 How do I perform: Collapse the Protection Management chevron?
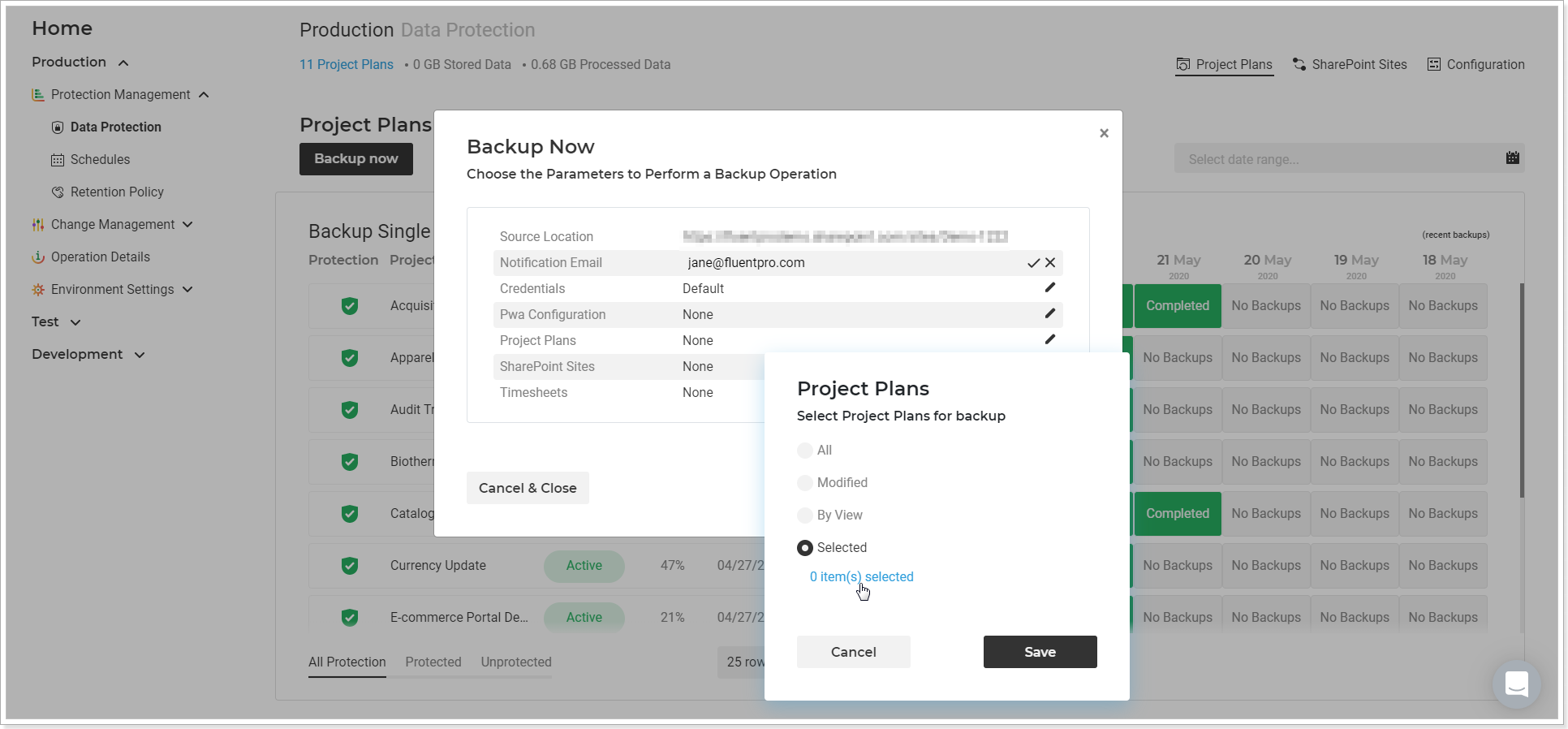tap(204, 95)
